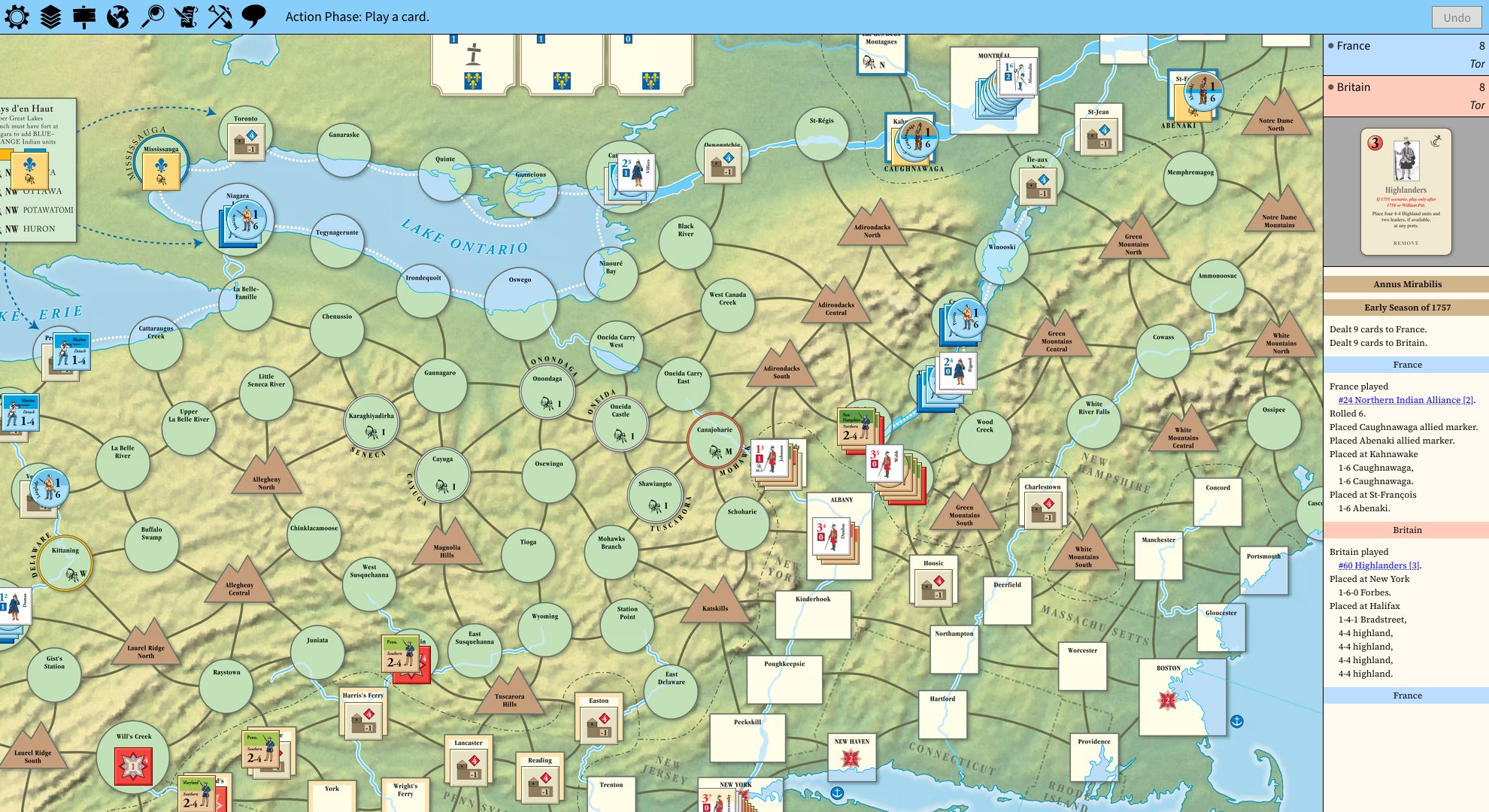This screenshot has height=812, width=1489.
Task: Select the Mississauga fleur-de-lis marker
Action: (x=161, y=171)
